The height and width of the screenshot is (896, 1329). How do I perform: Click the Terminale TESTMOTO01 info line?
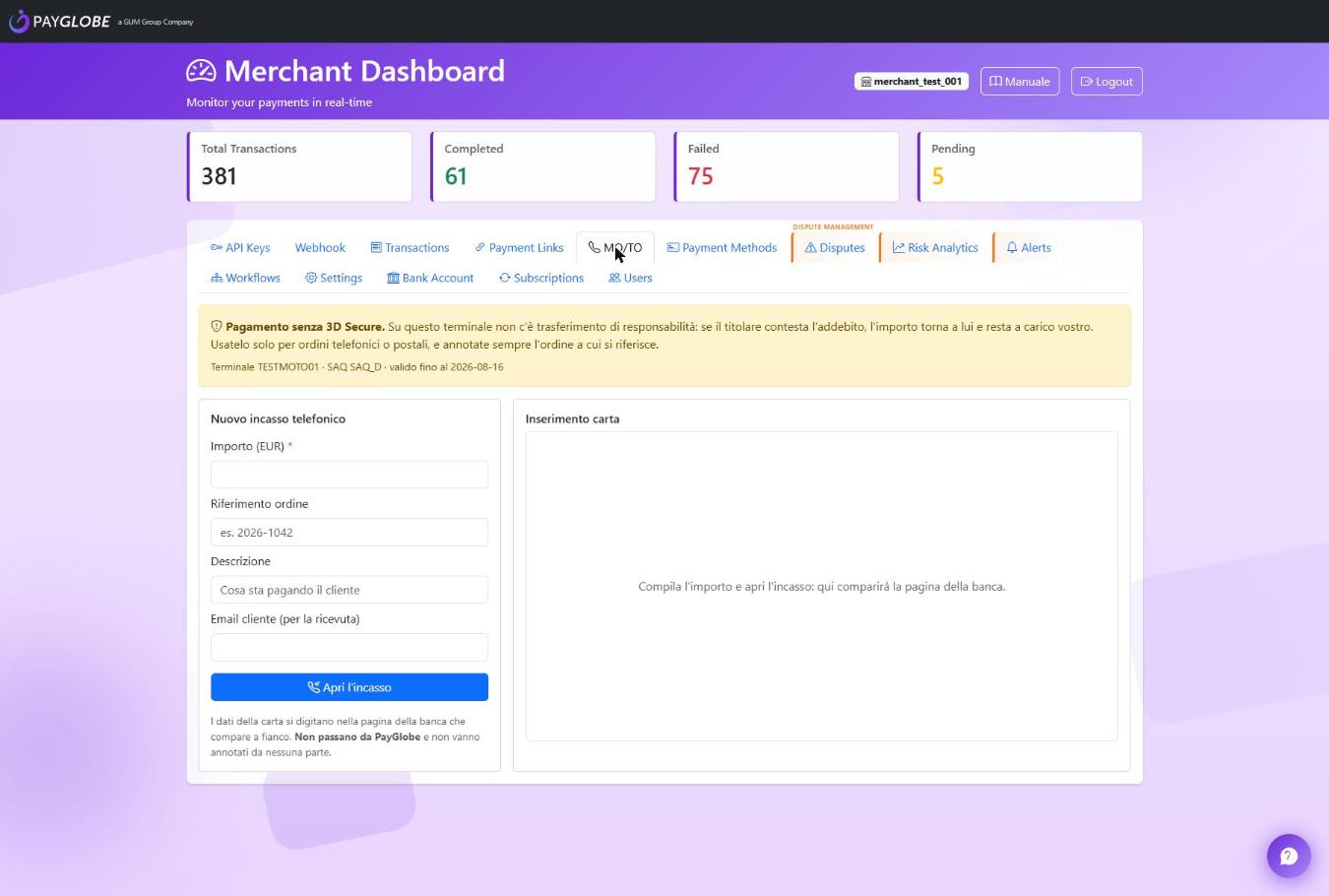pyautogui.click(x=356, y=367)
